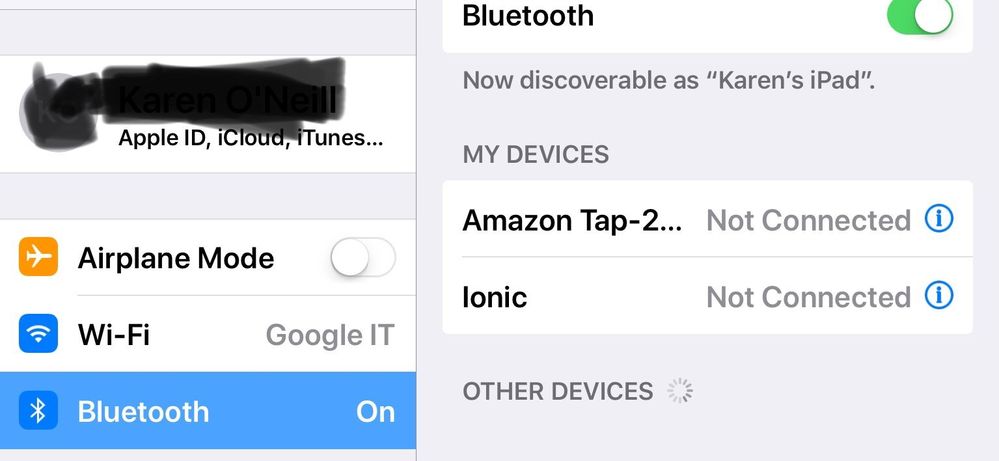Open the Wi-Fi settings row

pyautogui.click(x=208, y=334)
